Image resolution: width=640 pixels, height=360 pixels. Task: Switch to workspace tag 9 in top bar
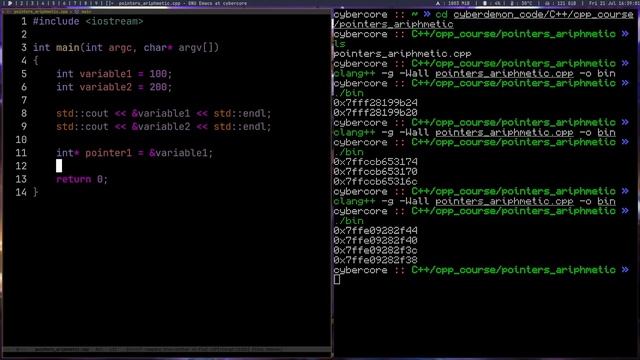coord(96,3)
